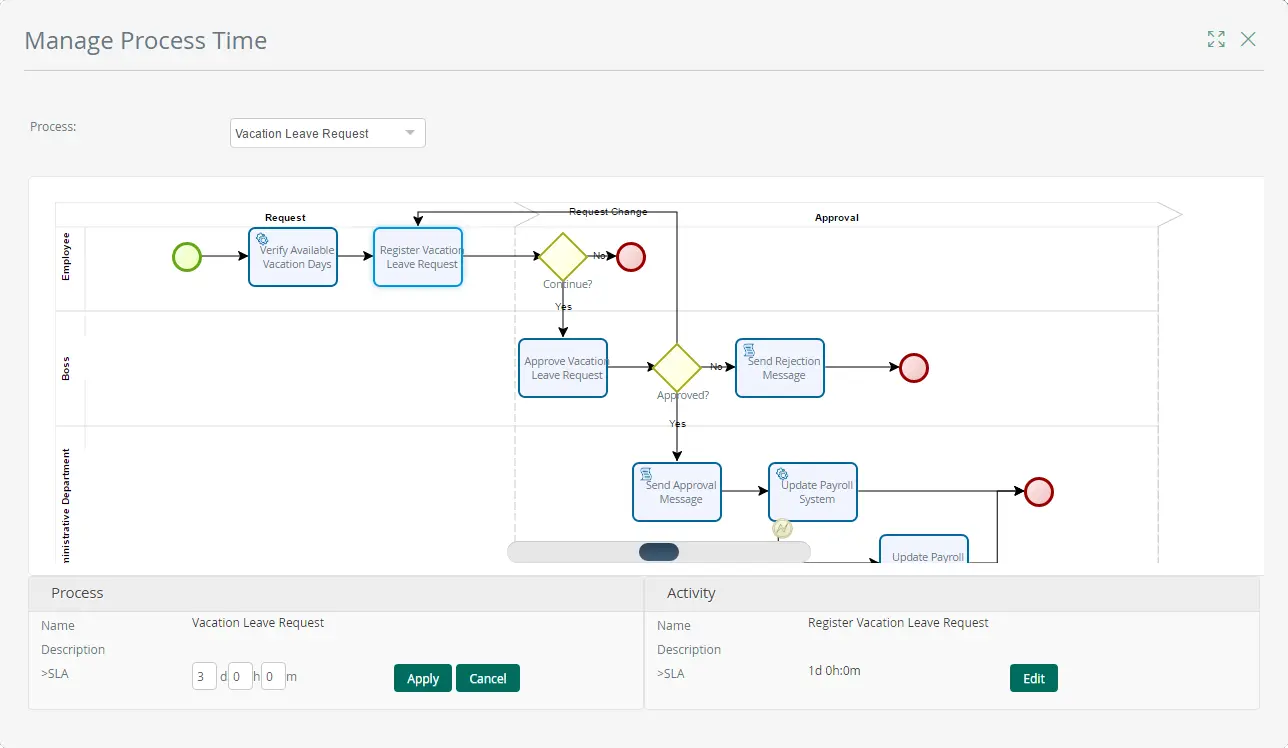The image size is (1288, 748).
Task: Open the Process dropdown list
Action: tap(328, 133)
